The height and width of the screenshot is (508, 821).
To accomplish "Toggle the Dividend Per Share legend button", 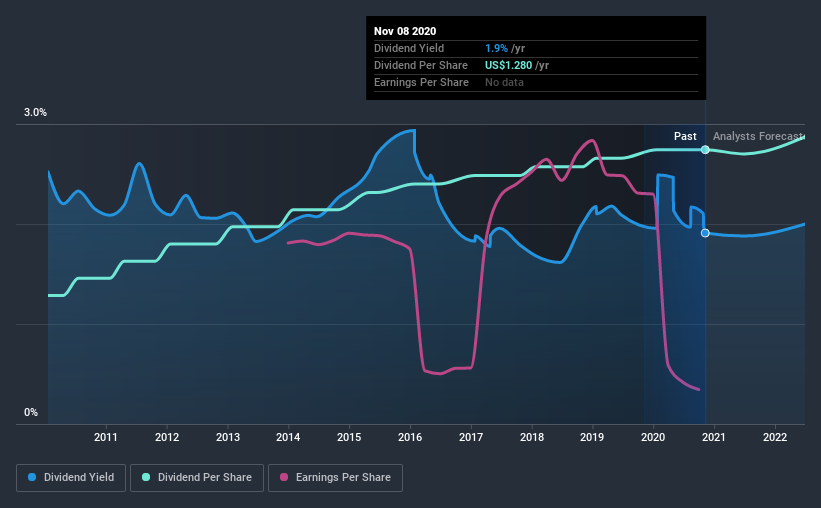I will (197, 478).
